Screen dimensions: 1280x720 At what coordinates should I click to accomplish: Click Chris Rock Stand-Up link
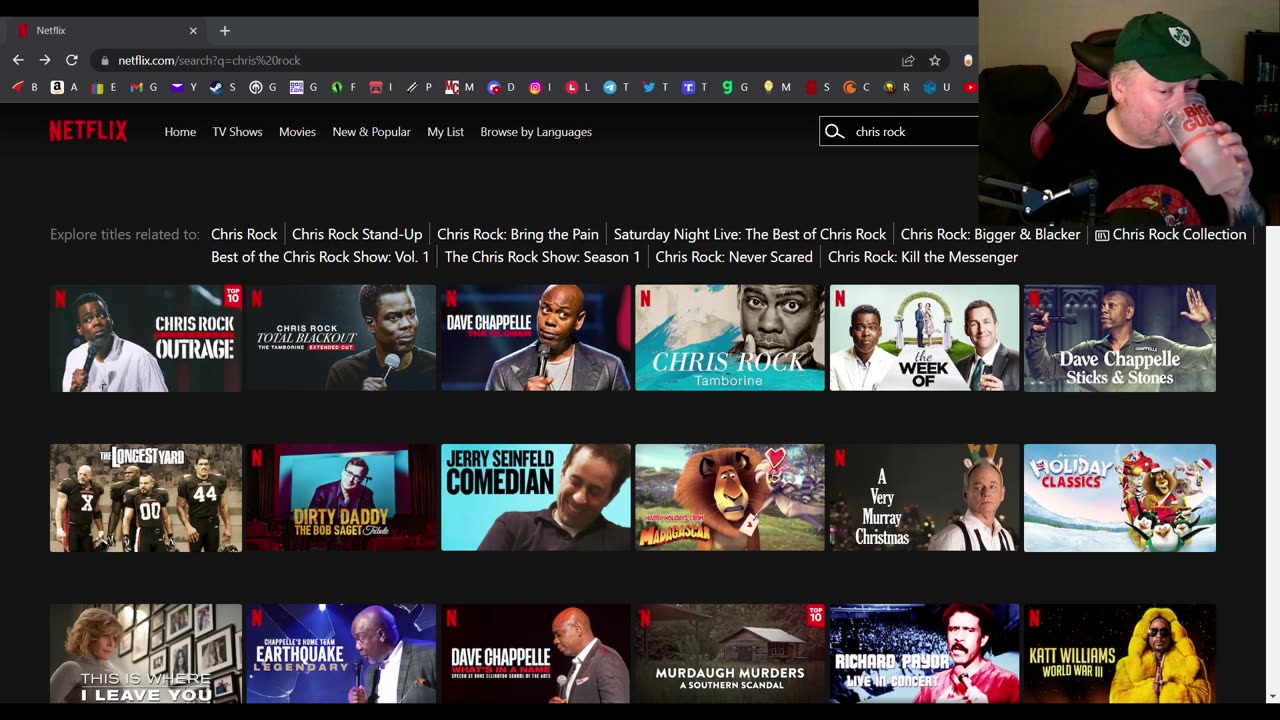point(357,234)
